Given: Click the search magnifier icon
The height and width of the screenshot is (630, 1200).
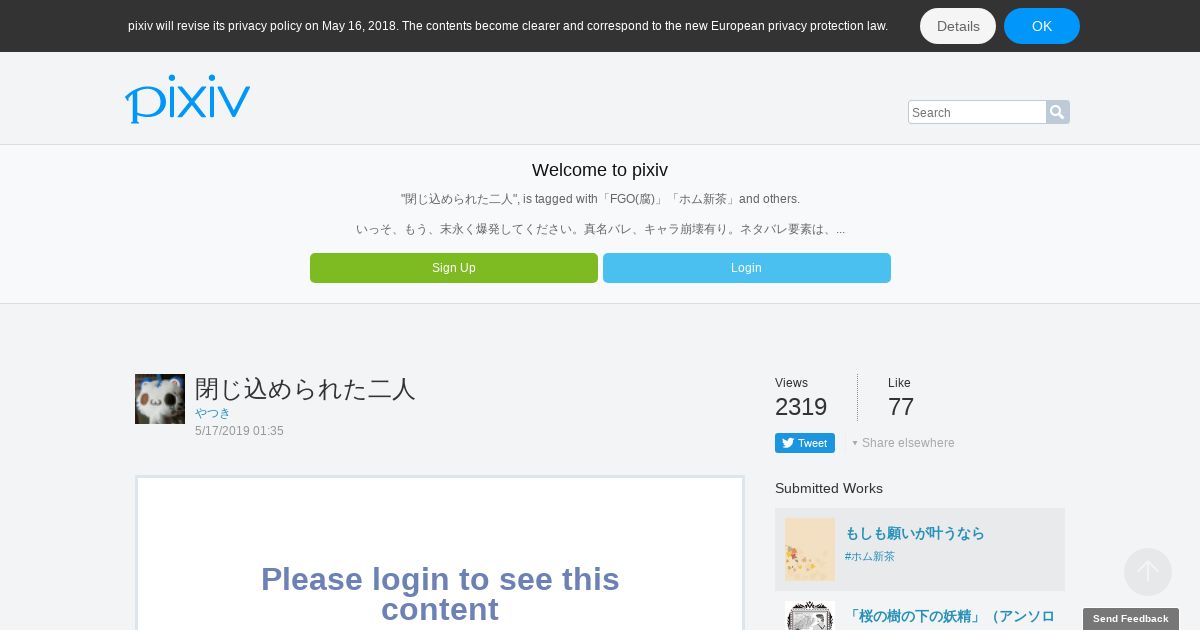Looking at the screenshot, I should pyautogui.click(x=1057, y=112).
